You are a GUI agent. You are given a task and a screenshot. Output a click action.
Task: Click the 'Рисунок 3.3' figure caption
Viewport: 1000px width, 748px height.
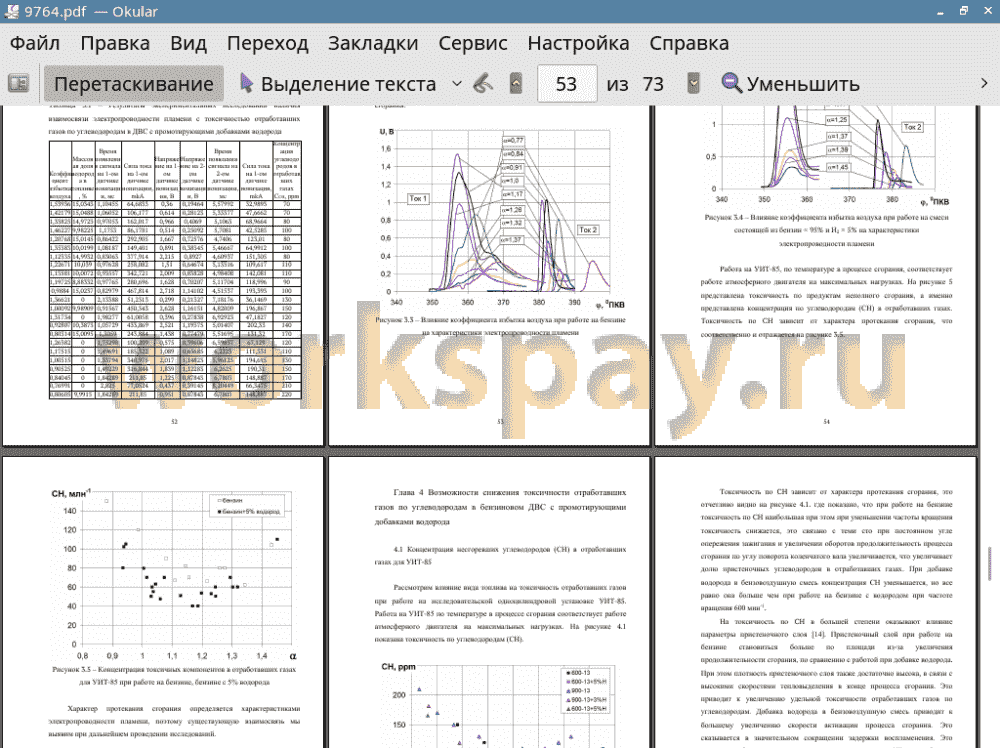[x=501, y=326]
